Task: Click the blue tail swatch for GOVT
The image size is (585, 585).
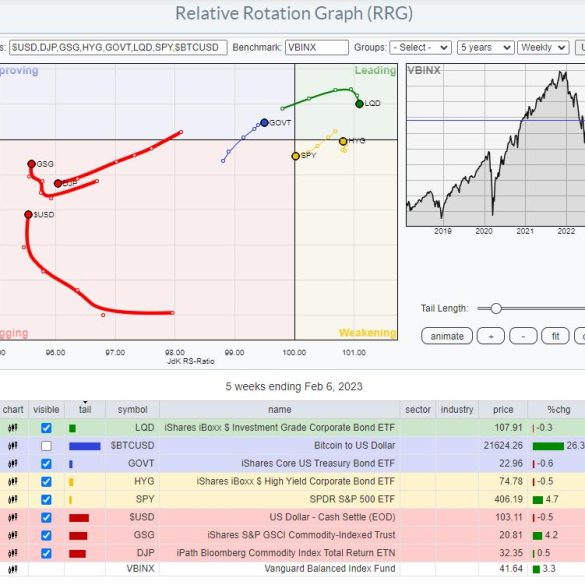Action: (x=71, y=464)
